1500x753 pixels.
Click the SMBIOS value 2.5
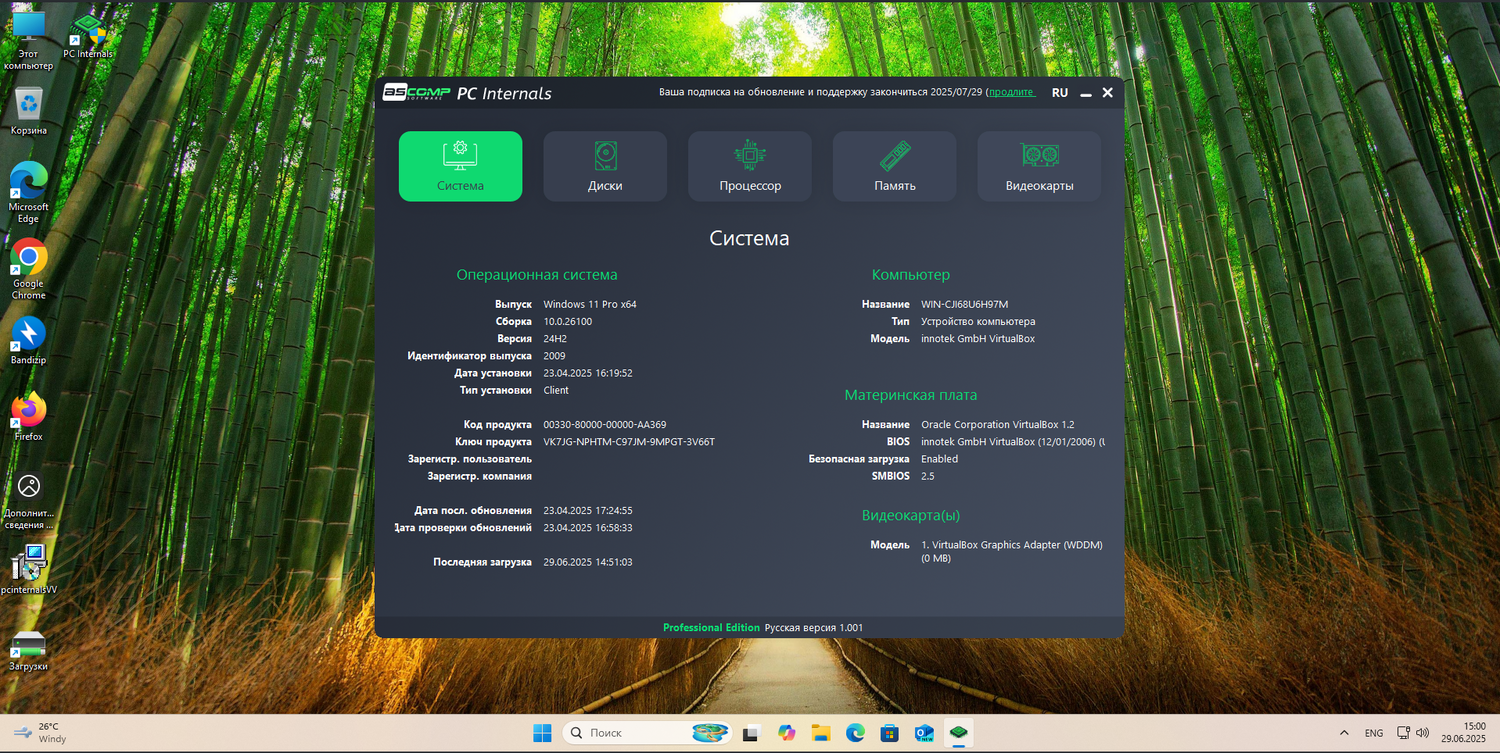coord(928,476)
